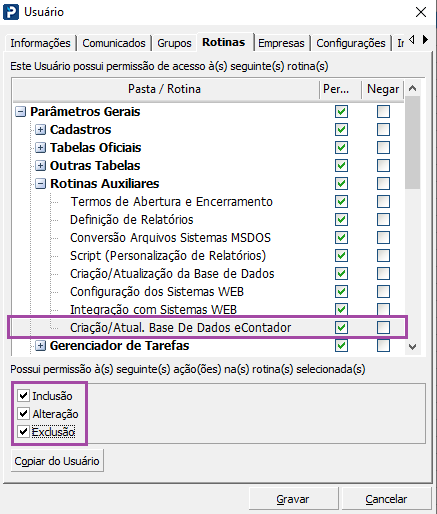Click the list scroll up arrow
Screen dimensions: 437x514
pos(412,89)
